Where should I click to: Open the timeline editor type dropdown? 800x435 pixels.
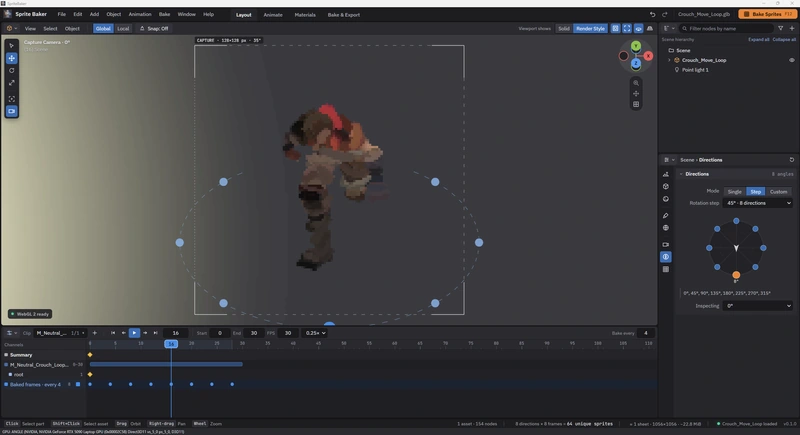[x=11, y=333]
